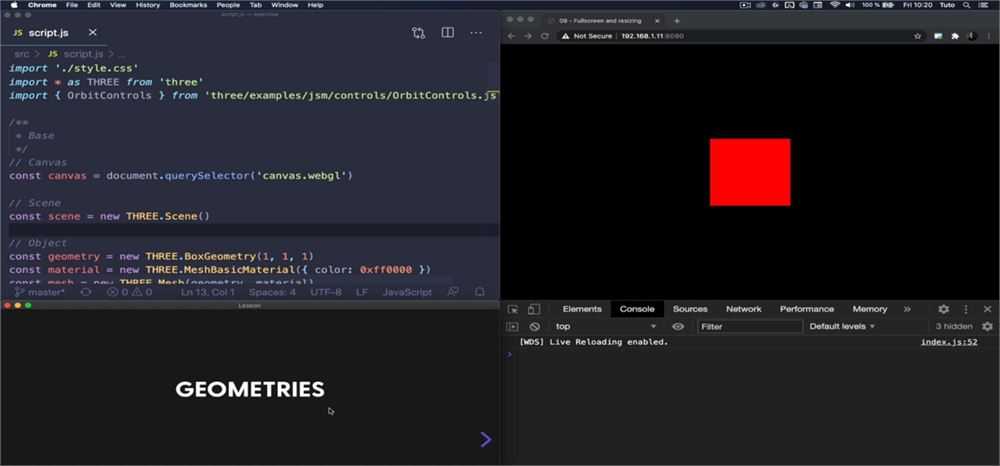This screenshot has width=1000, height=466.
Task: Click the src breadcrumb folder
Action: 22,54
